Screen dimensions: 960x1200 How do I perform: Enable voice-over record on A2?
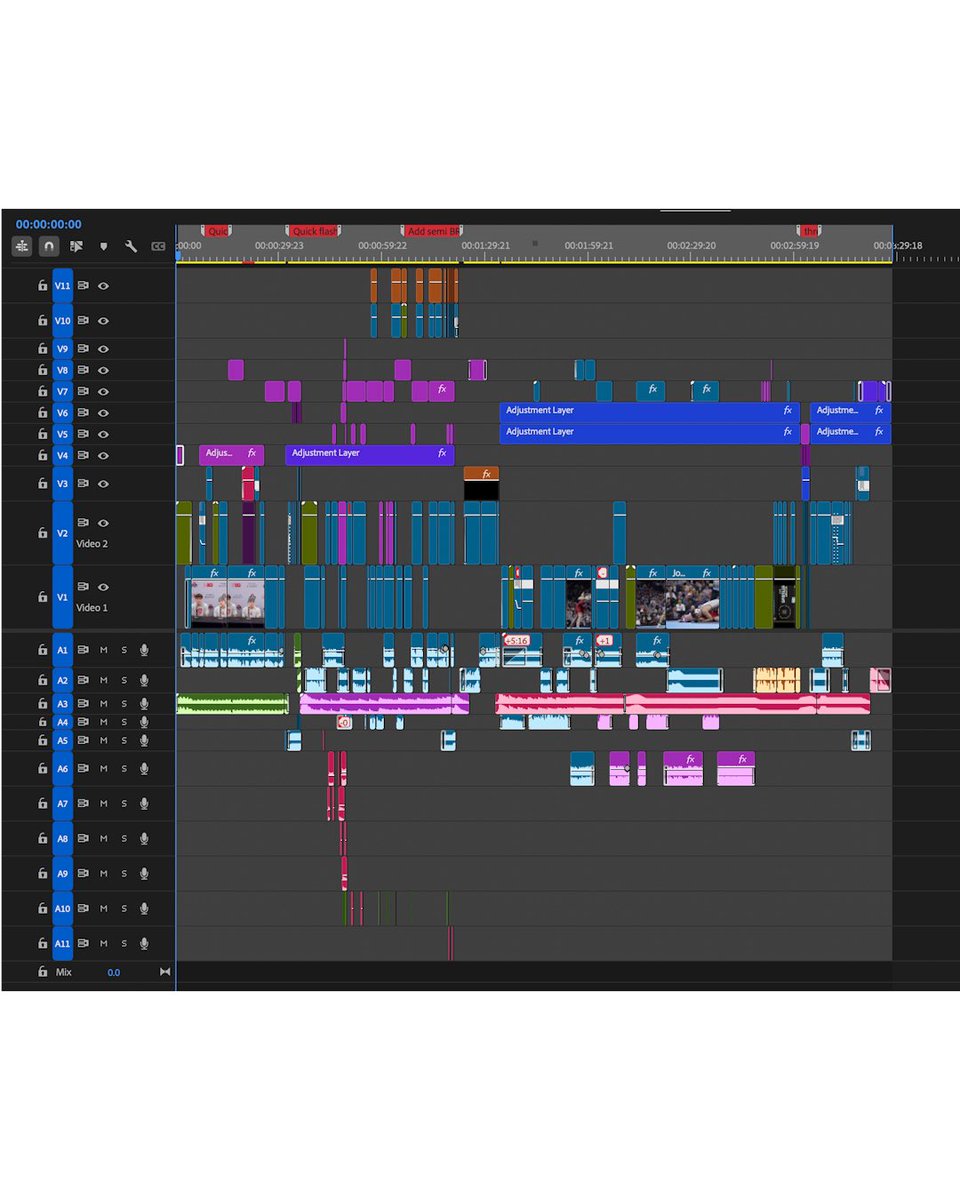click(144, 680)
